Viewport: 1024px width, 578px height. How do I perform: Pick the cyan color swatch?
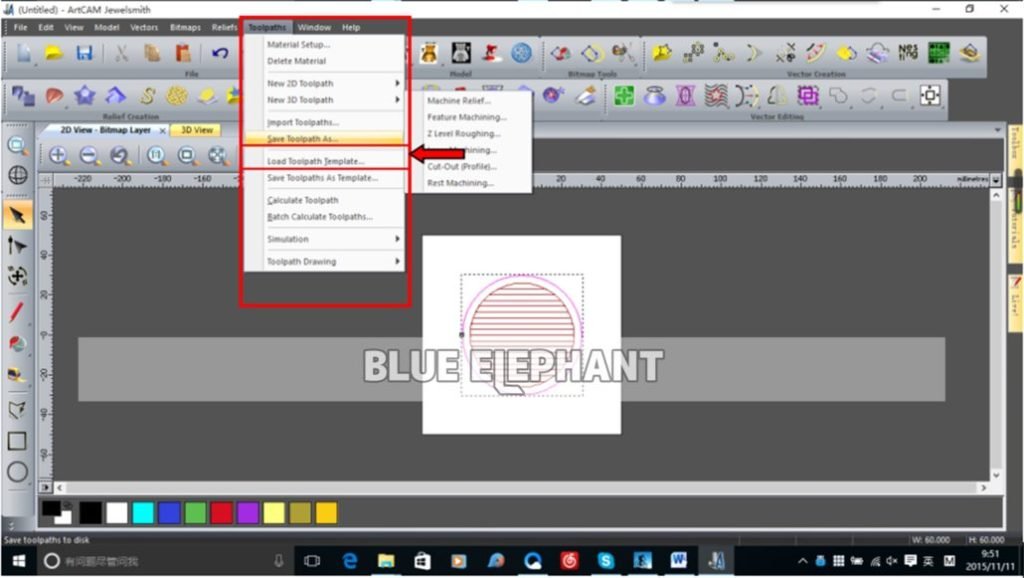point(143,513)
